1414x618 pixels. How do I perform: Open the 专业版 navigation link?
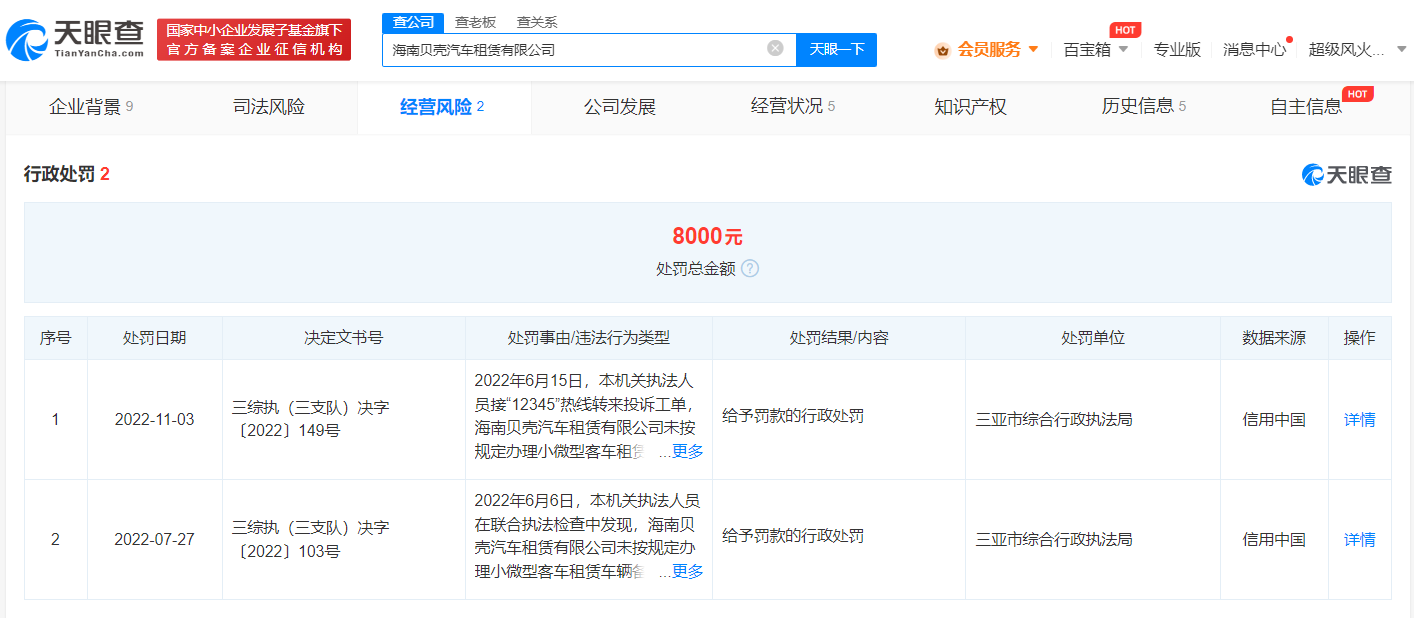pyautogui.click(x=1177, y=48)
